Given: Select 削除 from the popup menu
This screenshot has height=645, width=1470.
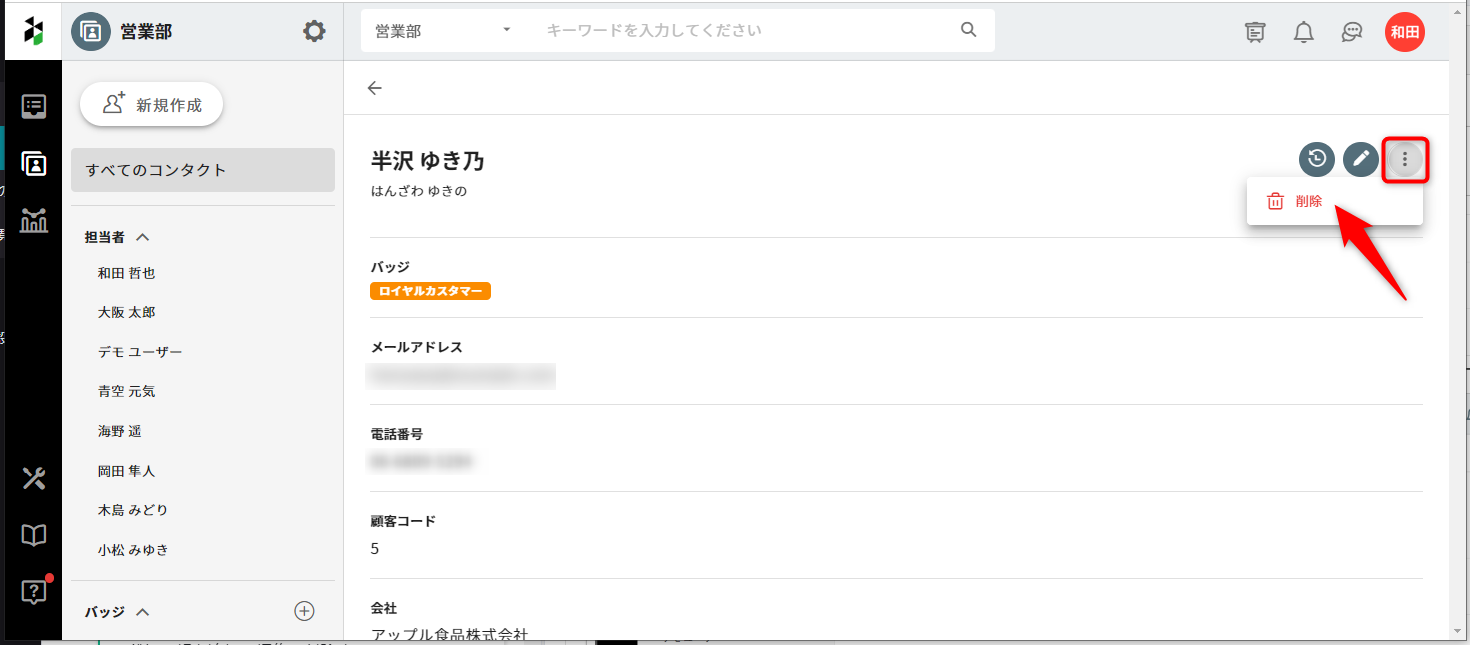Looking at the screenshot, I should (x=1308, y=201).
